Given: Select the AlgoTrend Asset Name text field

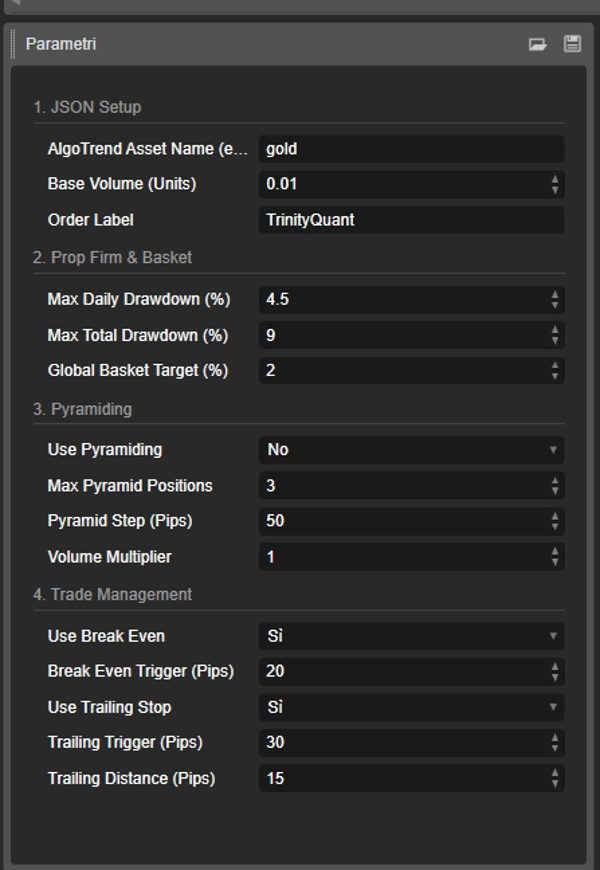Looking at the screenshot, I should tap(410, 149).
